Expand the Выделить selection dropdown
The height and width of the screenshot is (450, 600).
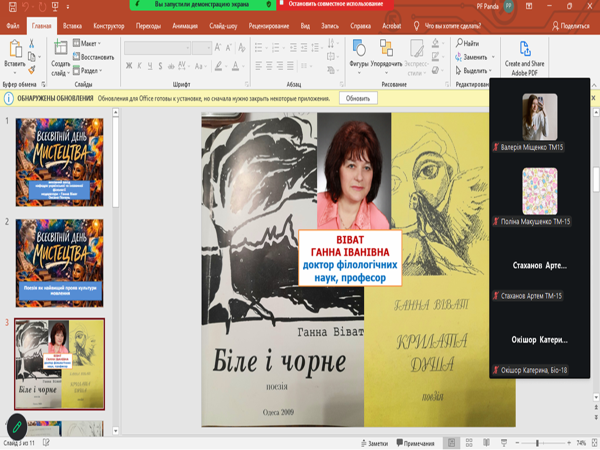[474, 71]
